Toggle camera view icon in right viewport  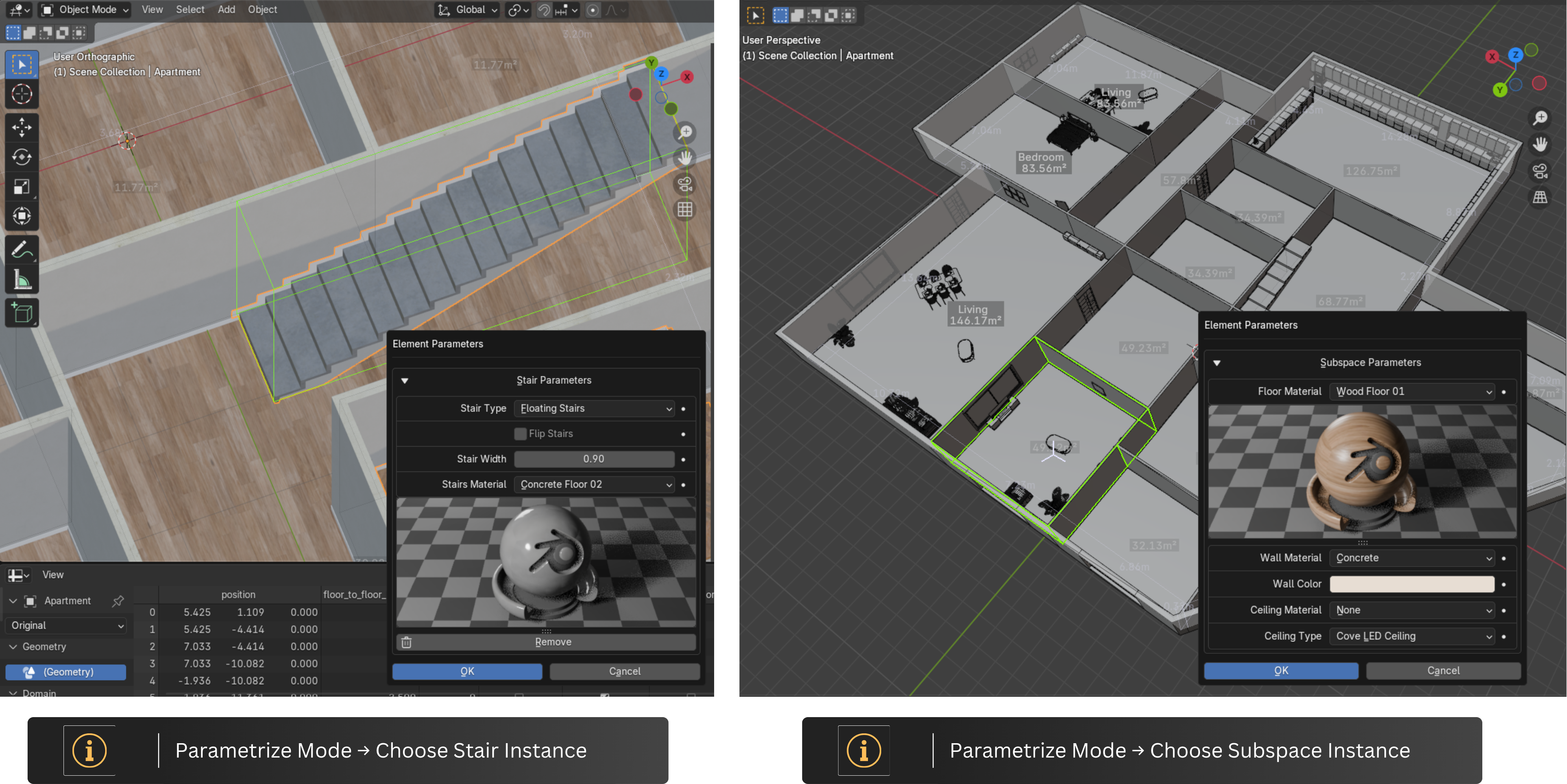point(1540,172)
